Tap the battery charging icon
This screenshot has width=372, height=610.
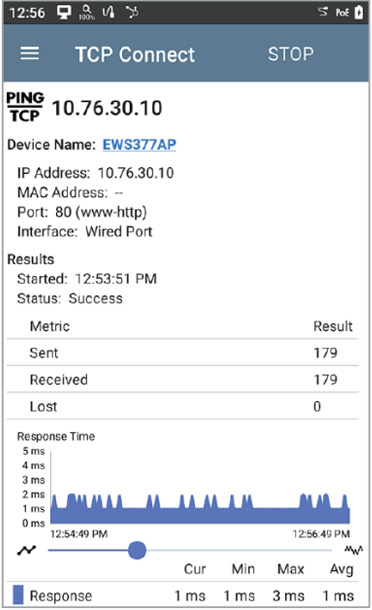(x=359, y=12)
